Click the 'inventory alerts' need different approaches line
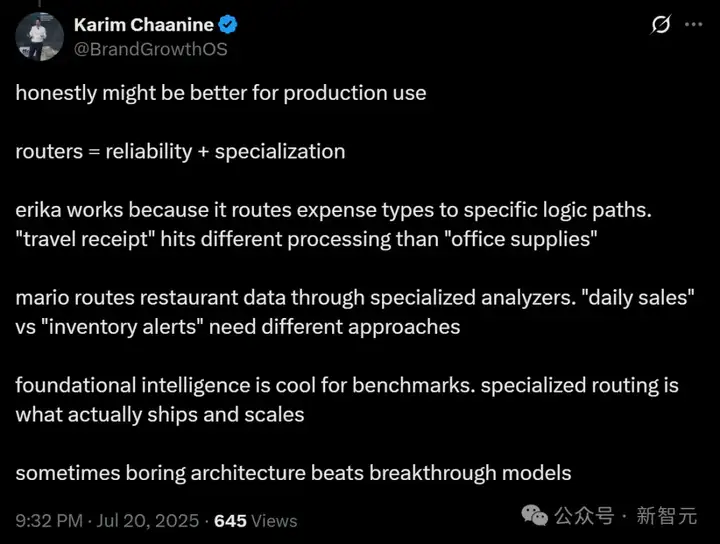Image resolution: width=720 pixels, height=544 pixels. (x=238, y=327)
